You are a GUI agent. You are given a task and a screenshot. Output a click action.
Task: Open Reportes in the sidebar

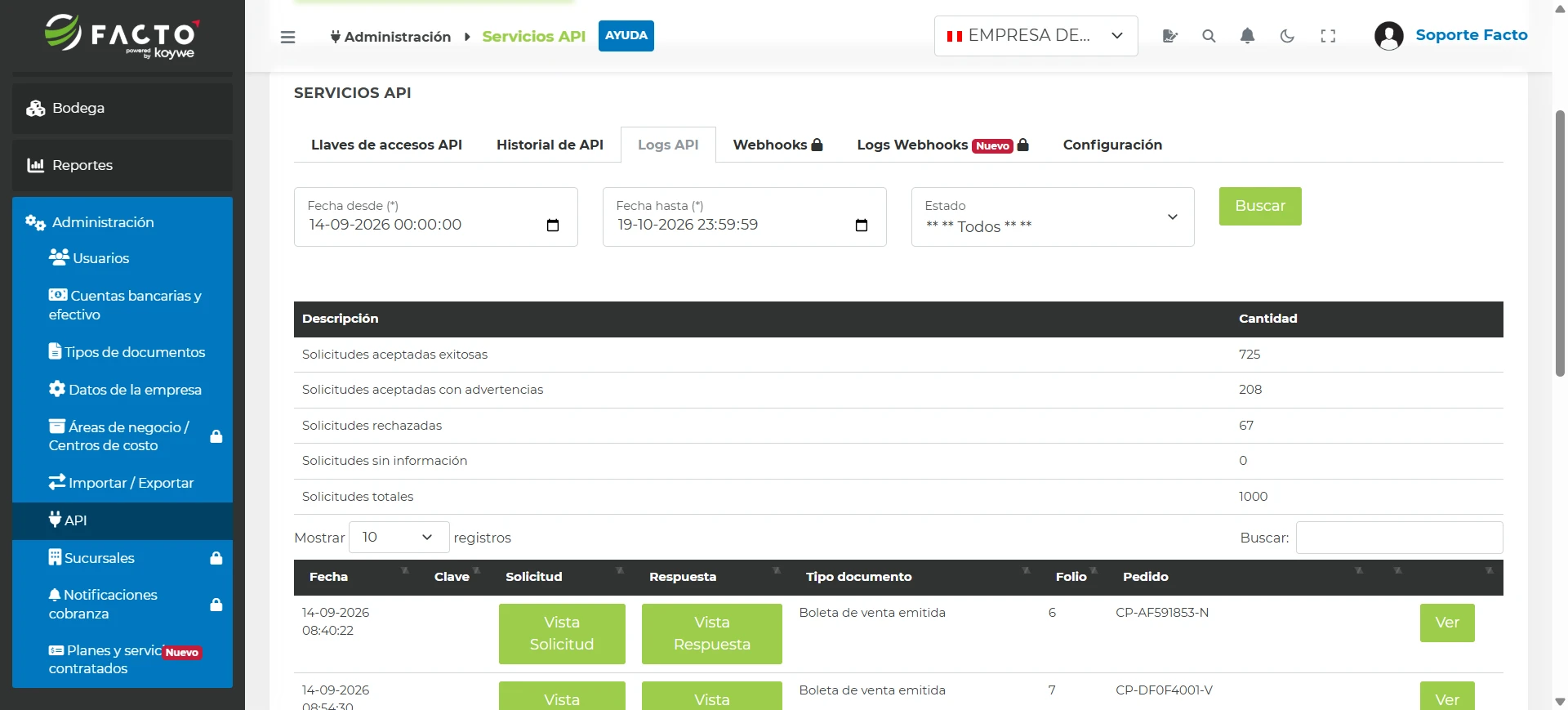tap(122, 166)
